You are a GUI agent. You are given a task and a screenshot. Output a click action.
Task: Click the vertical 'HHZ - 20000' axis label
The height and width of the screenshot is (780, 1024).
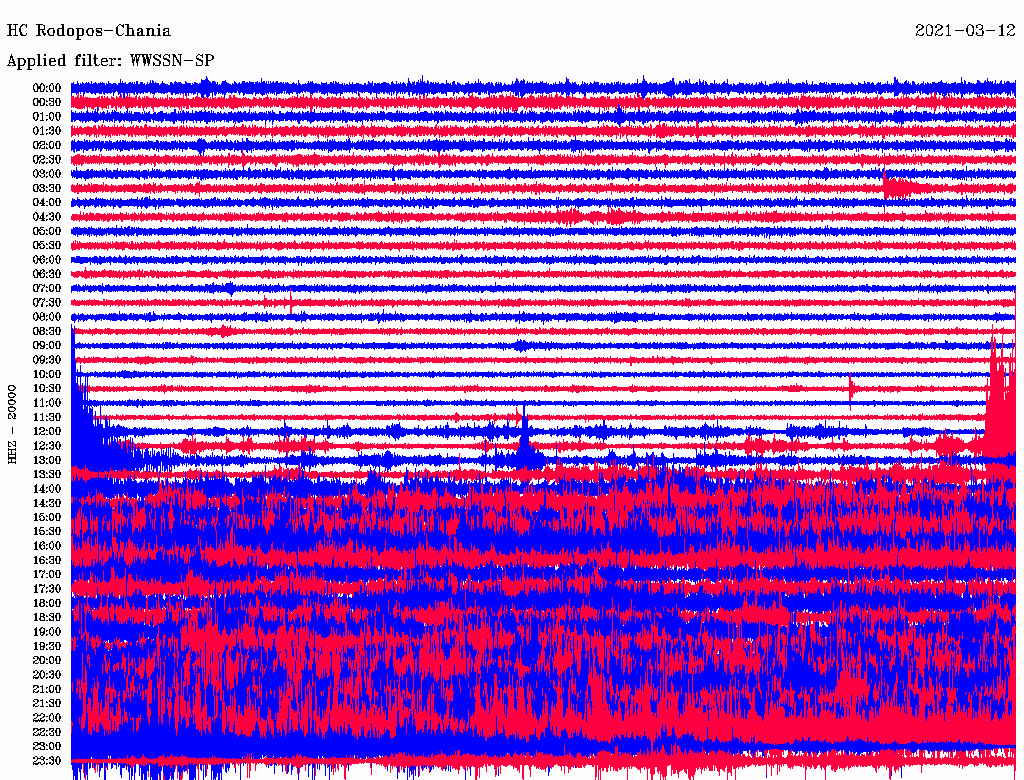pyautogui.click(x=12, y=425)
